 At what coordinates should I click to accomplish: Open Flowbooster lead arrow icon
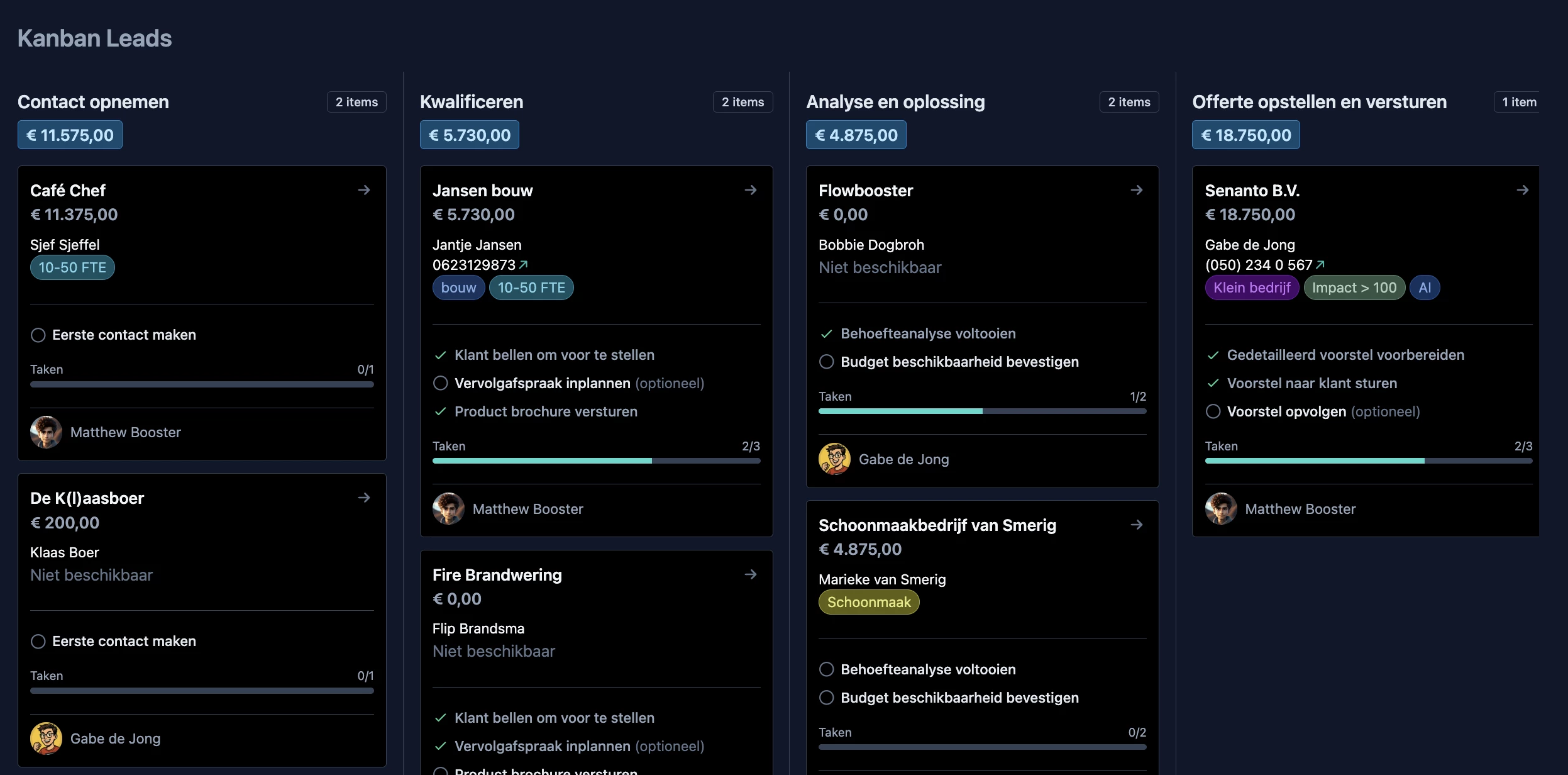[x=1137, y=190]
